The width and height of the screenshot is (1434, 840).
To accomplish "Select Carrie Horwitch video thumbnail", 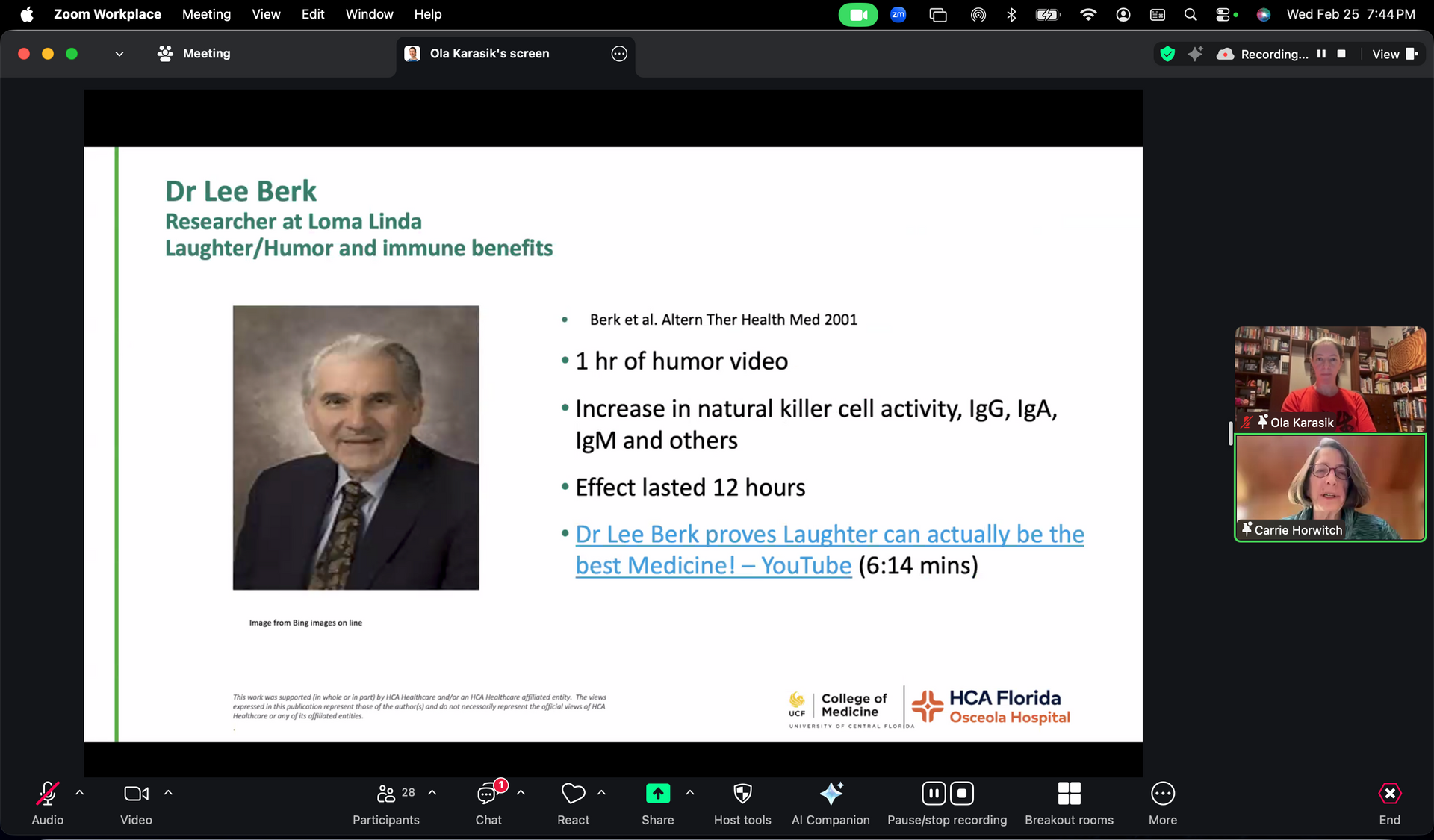I will pos(1329,487).
